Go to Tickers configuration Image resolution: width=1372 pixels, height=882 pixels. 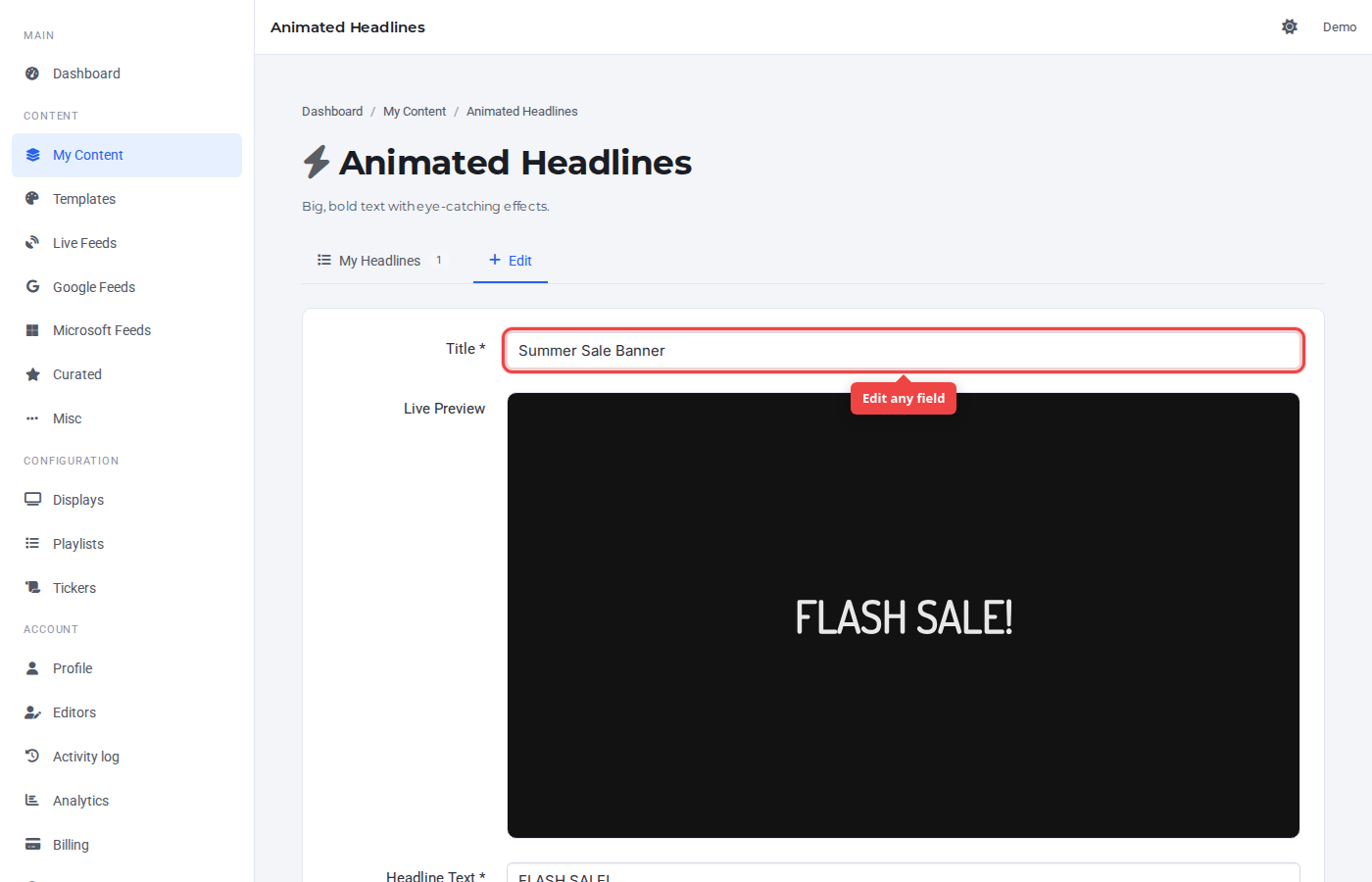[127, 588]
